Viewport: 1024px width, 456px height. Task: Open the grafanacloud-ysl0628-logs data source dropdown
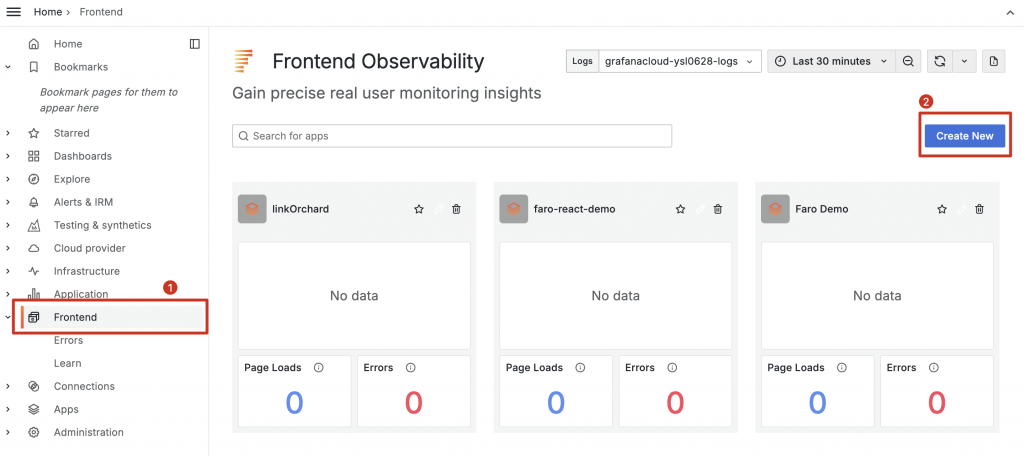[680, 61]
